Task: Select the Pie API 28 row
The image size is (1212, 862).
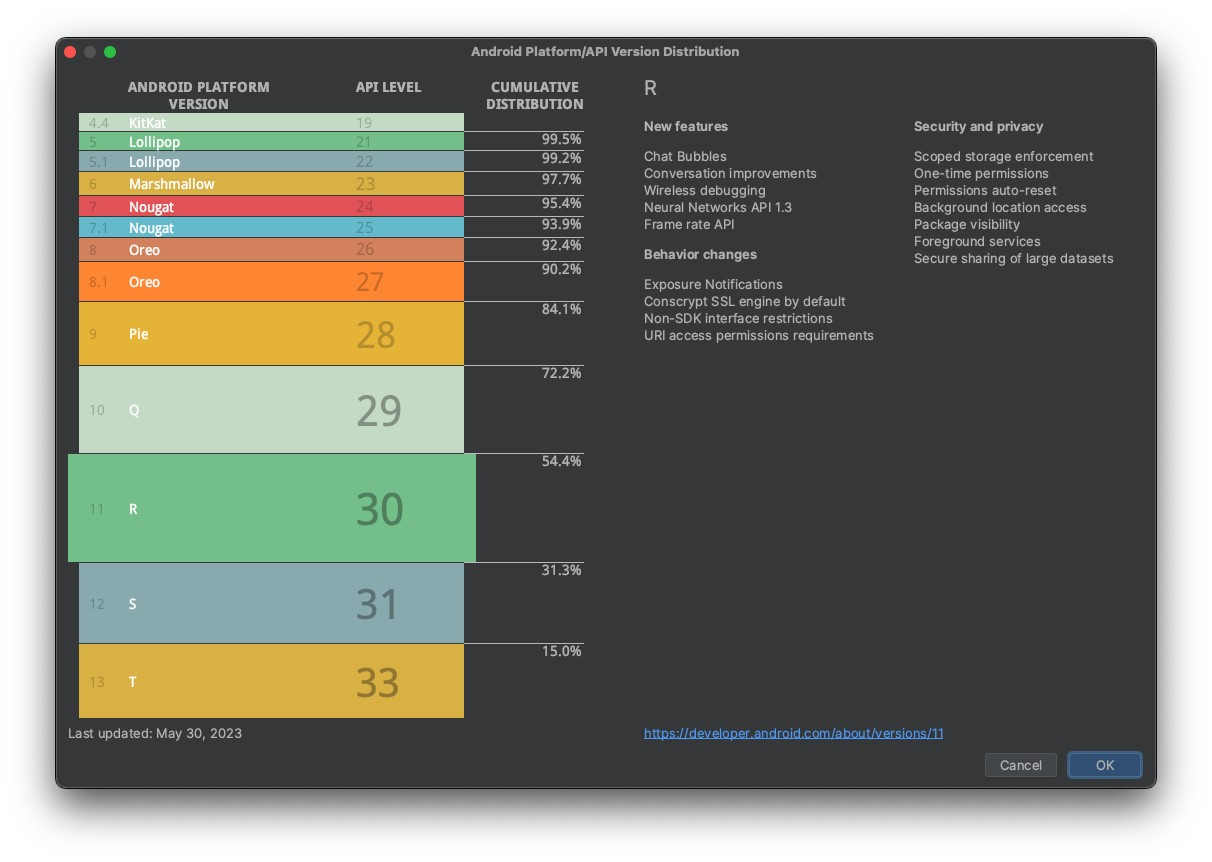Action: pyautogui.click(x=271, y=334)
